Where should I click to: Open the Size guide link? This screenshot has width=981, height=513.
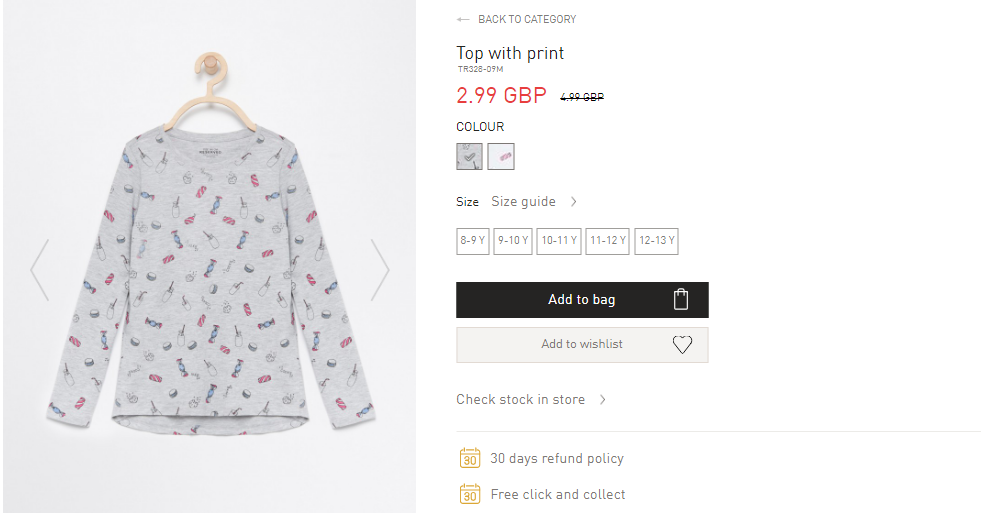523,201
